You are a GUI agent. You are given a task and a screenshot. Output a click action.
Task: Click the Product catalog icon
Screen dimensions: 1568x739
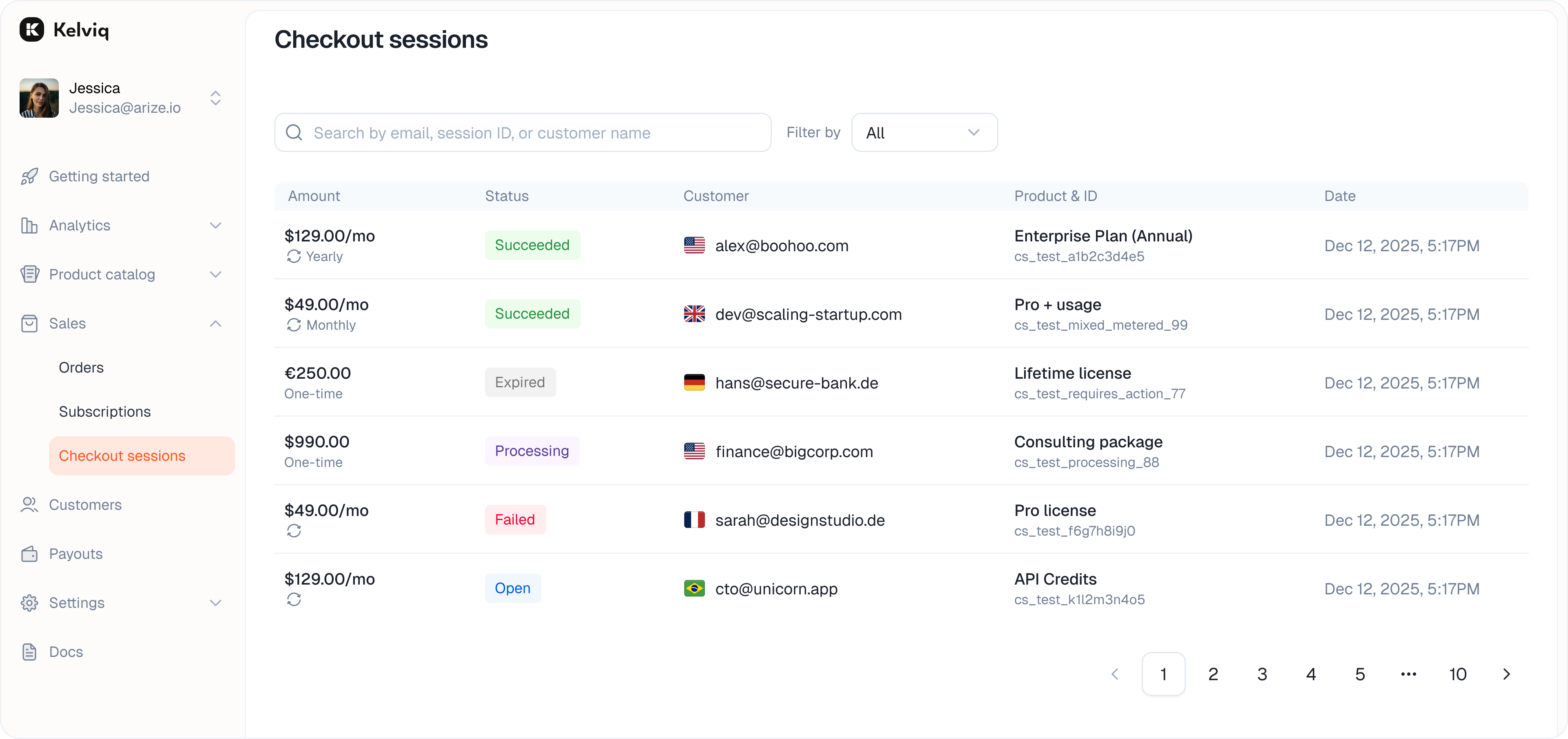(29, 275)
